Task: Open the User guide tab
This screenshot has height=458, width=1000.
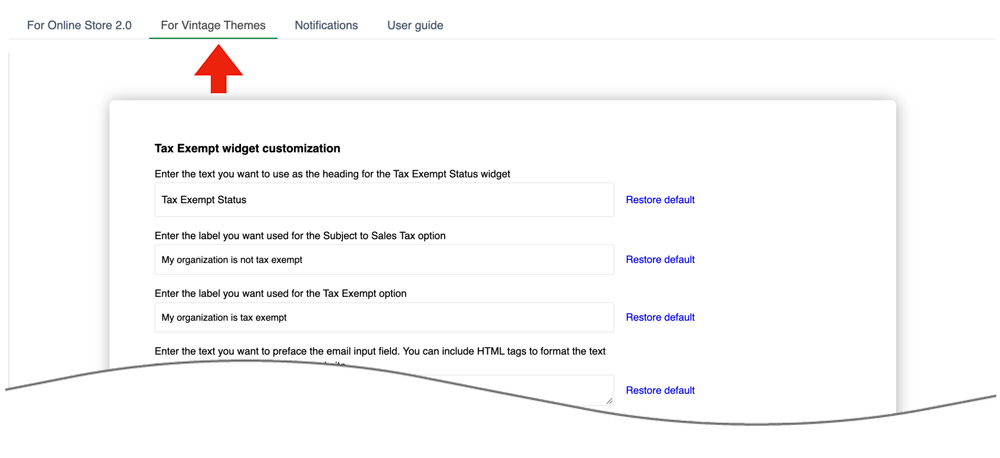Action: click(x=415, y=26)
